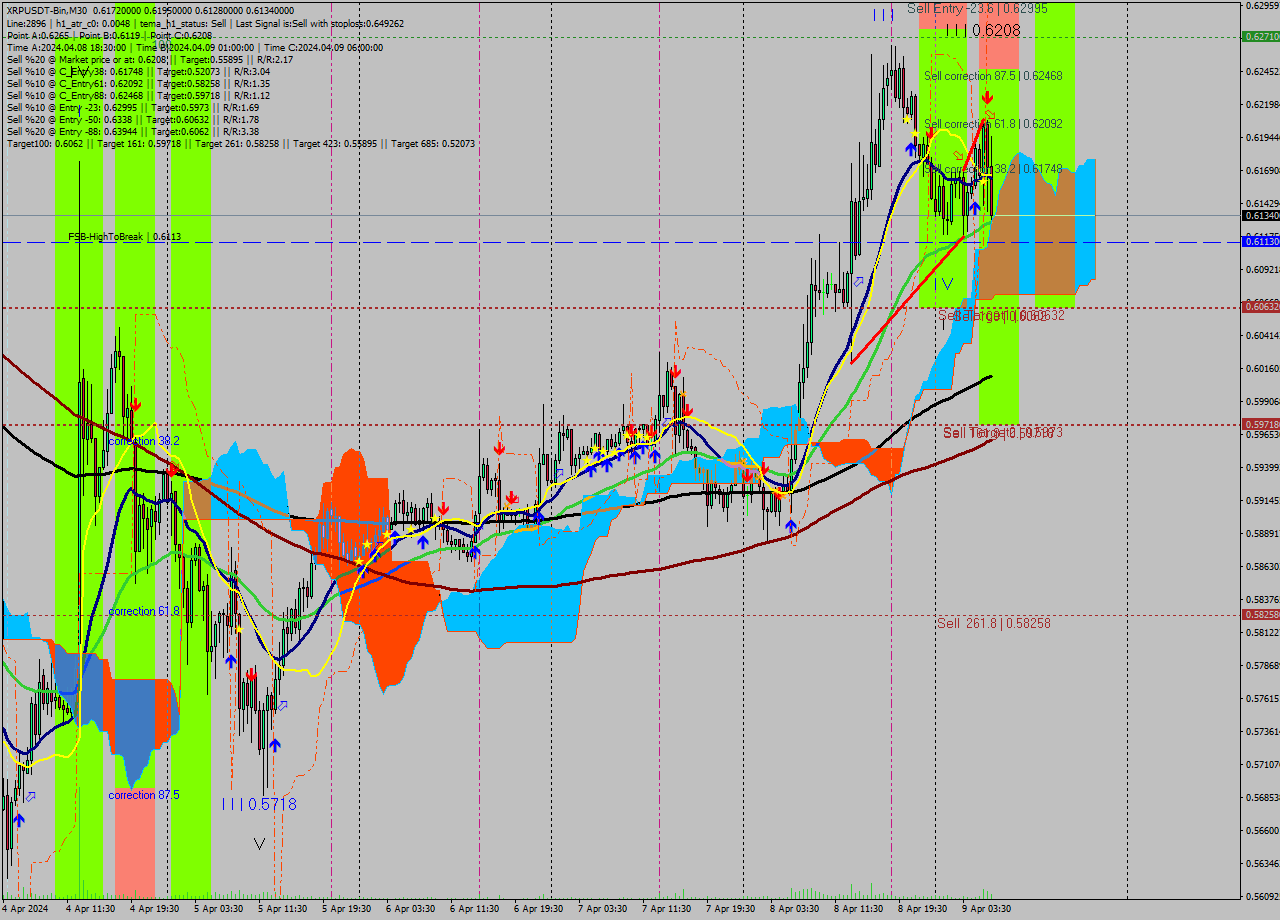Screen dimensions: 1280x920
Task: Click '5 Apr 11:30' on time axis
Action: (282, 909)
